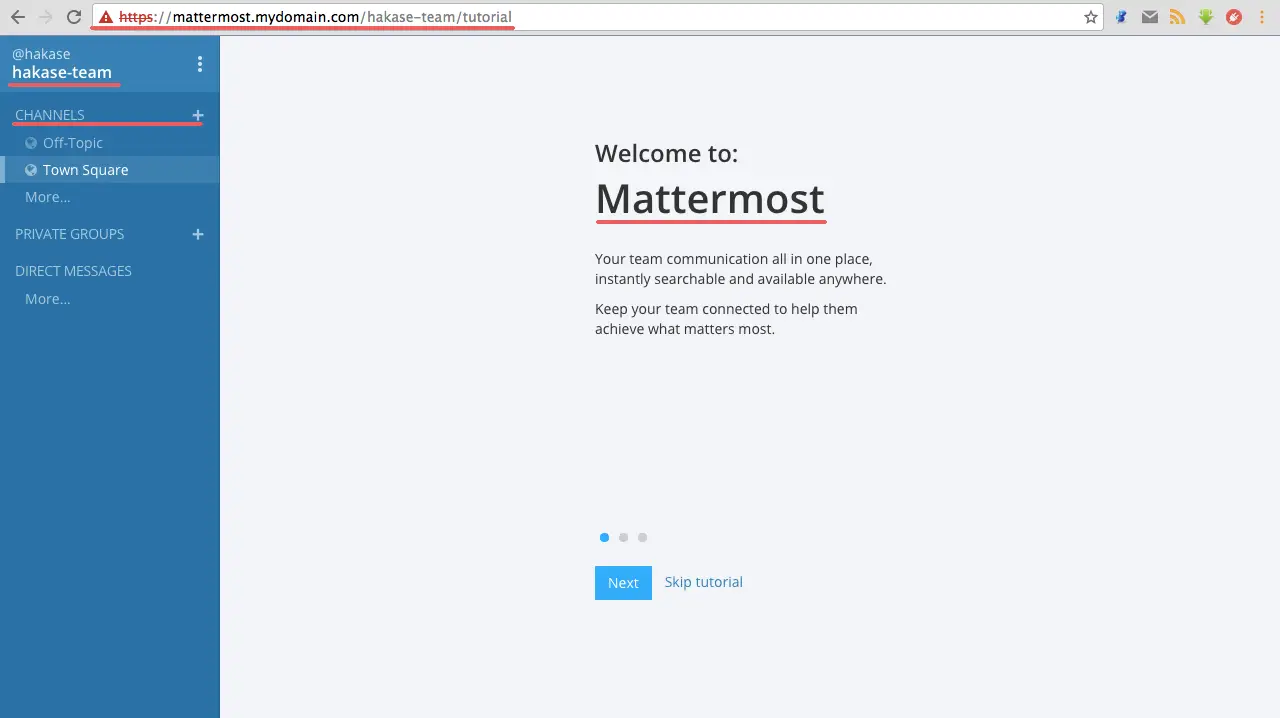Skip the tutorial
Viewport: 1280px width, 718px height.
click(x=704, y=582)
